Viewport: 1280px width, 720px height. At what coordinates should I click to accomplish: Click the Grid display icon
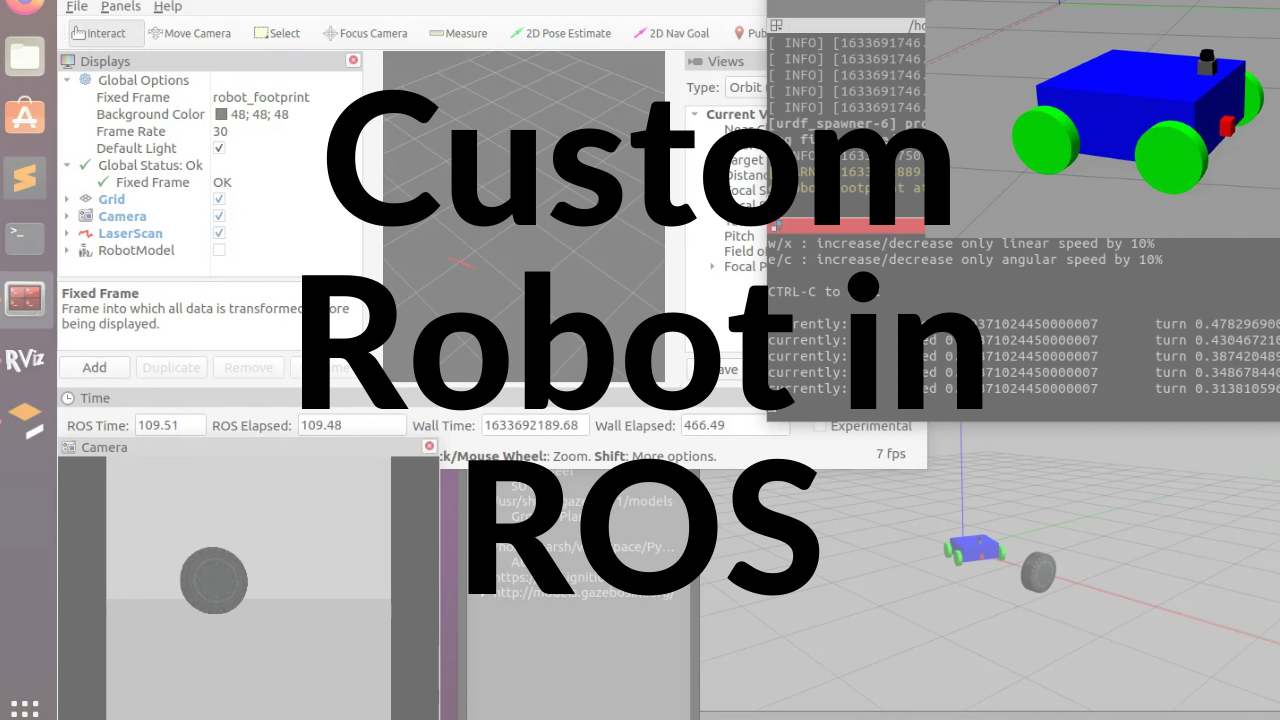[x=86, y=199]
